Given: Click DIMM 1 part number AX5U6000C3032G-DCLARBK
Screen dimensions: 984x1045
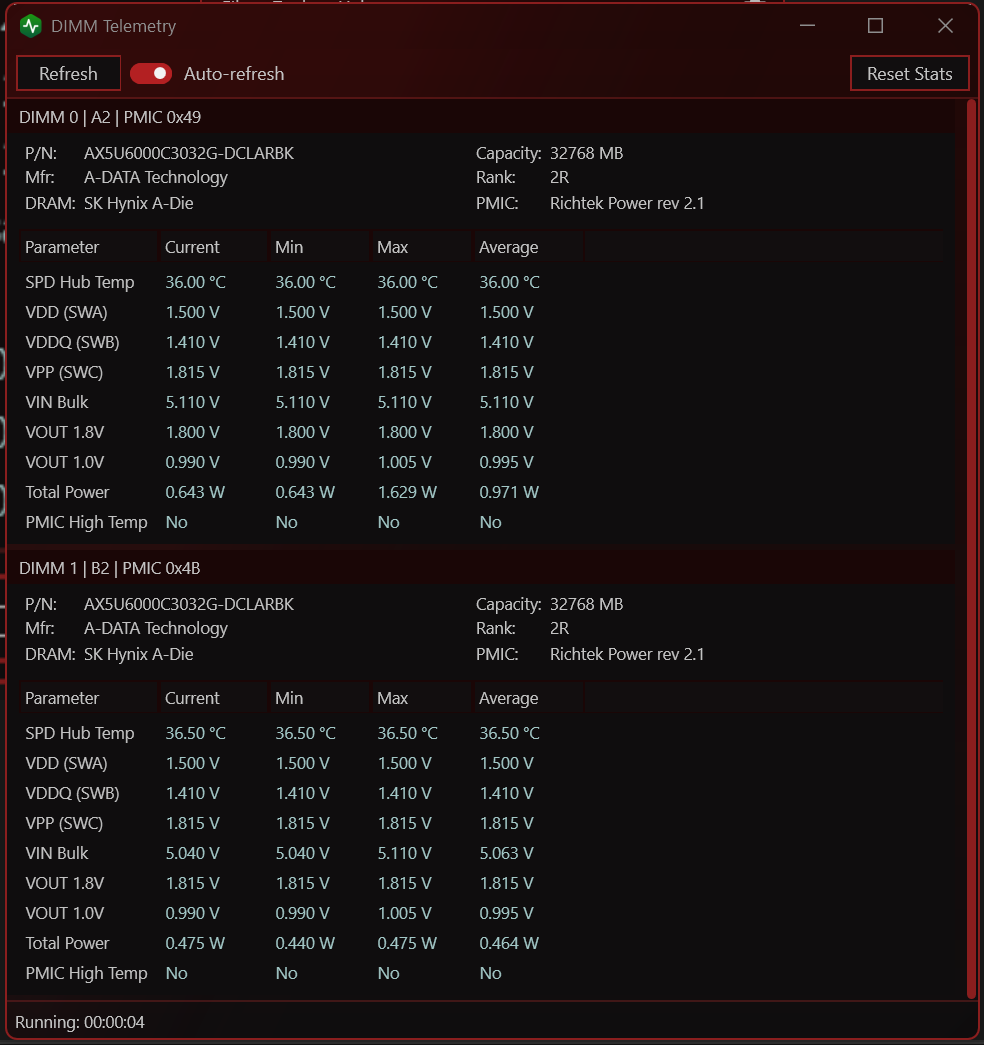Looking at the screenshot, I should click(189, 604).
